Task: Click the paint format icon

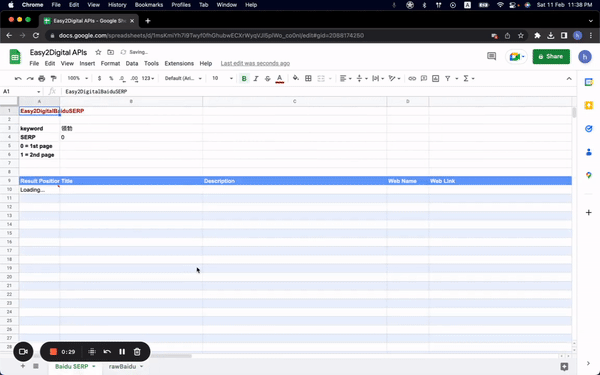Action: pyautogui.click(x=54, y=78)
